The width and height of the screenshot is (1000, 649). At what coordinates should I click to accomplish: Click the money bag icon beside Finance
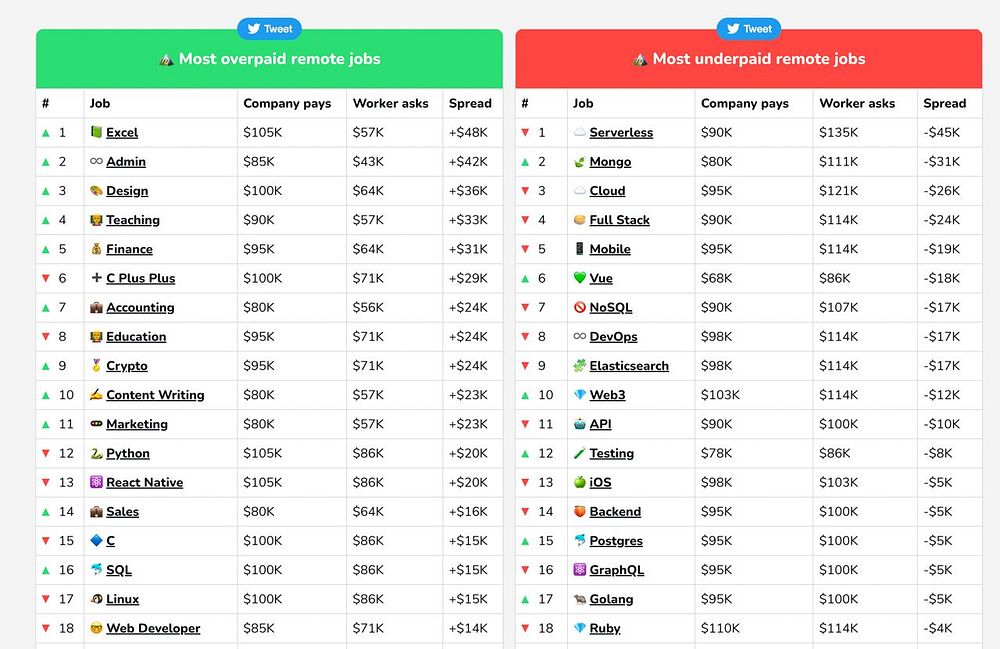[96, 249]
